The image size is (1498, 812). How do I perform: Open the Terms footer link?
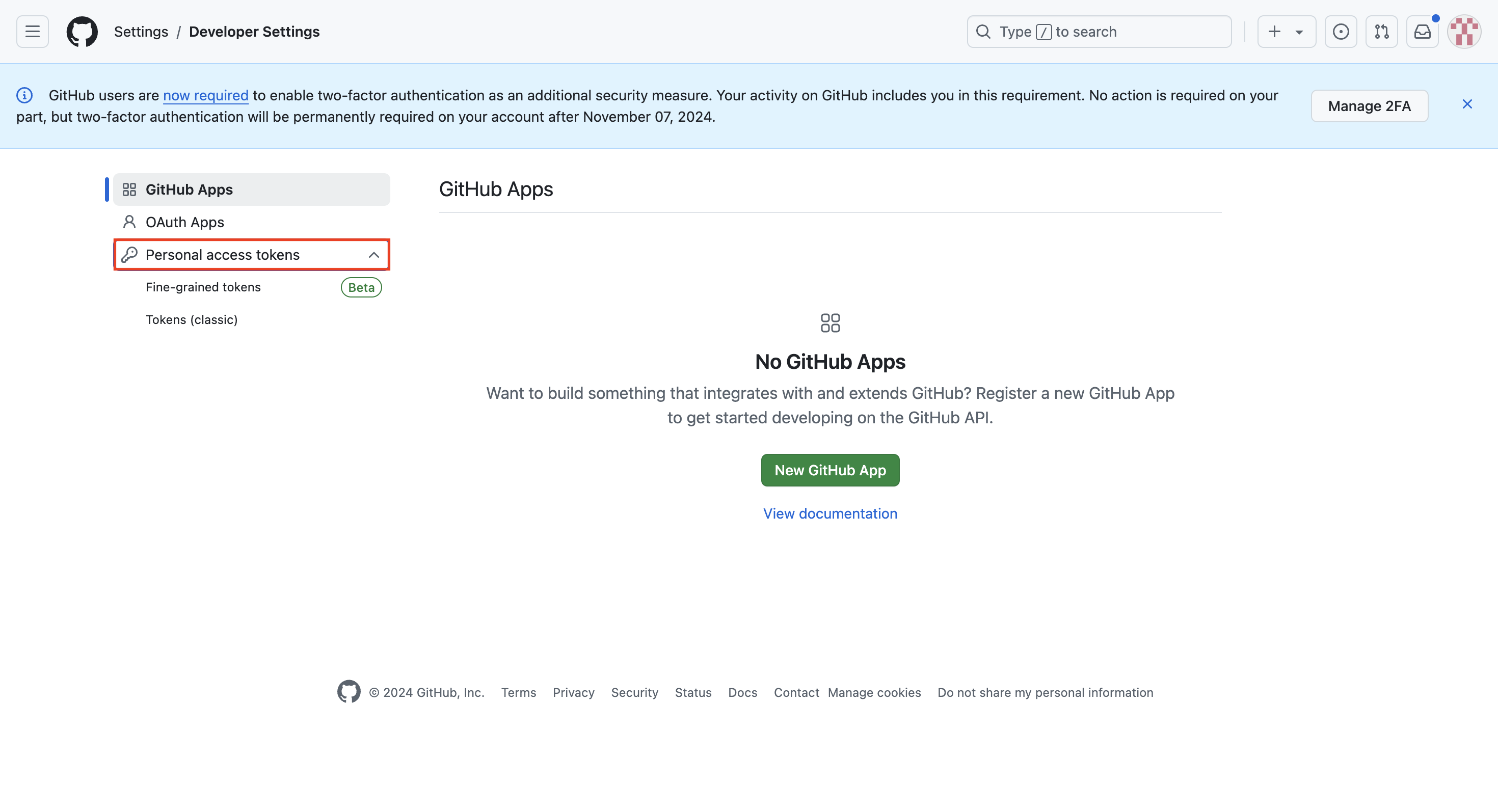point(519,693)
